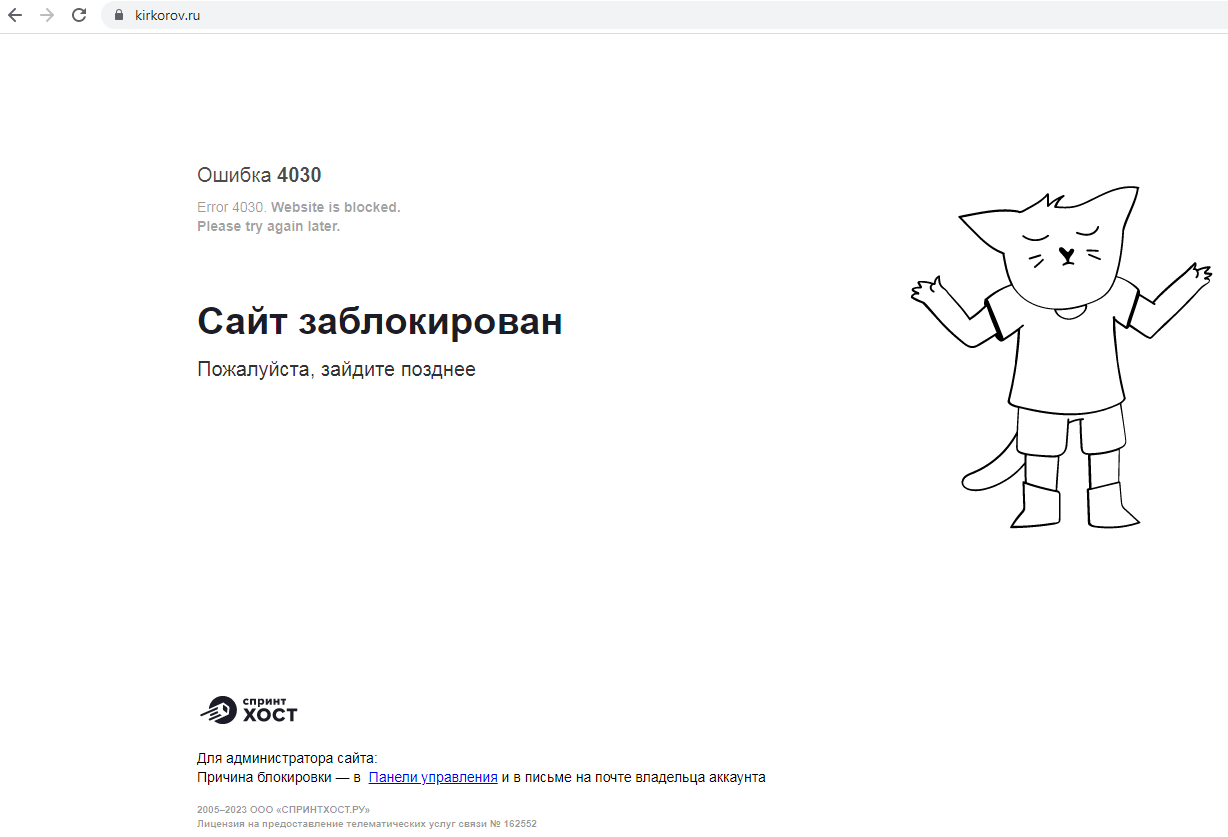Click the browser forward arrow button
Image resolution: width=1228 pixels, height=837 pixels.
[x=47, y=15]
